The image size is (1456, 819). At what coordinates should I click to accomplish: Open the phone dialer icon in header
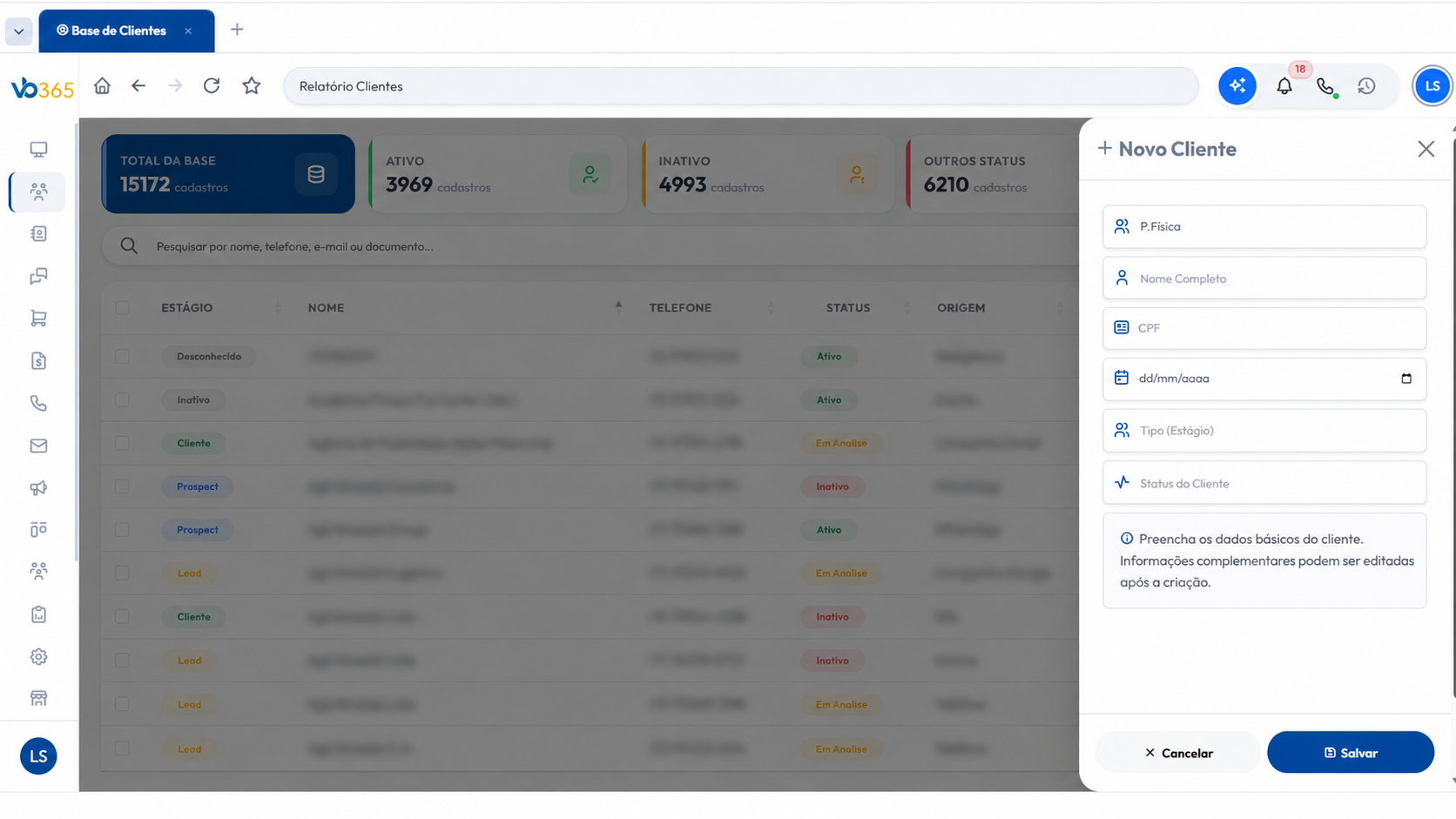[1325, 85]
